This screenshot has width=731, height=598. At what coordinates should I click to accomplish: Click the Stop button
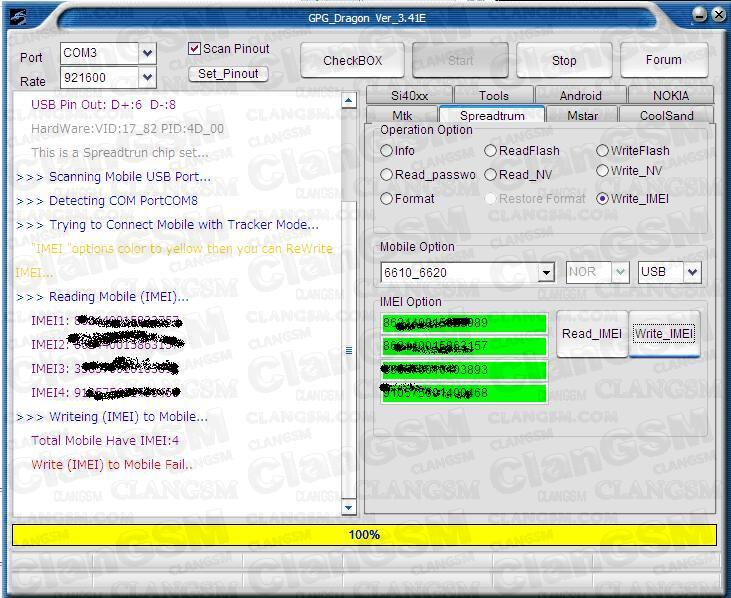[564, 60]
